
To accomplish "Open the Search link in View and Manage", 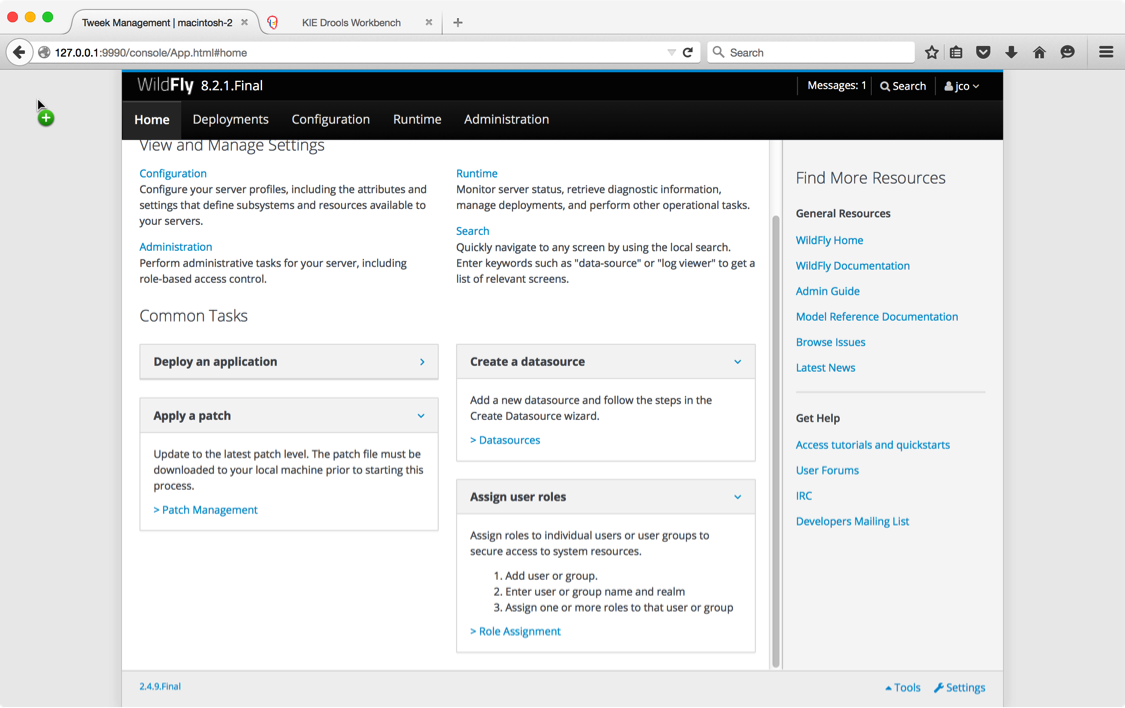I will pos(472,231).
